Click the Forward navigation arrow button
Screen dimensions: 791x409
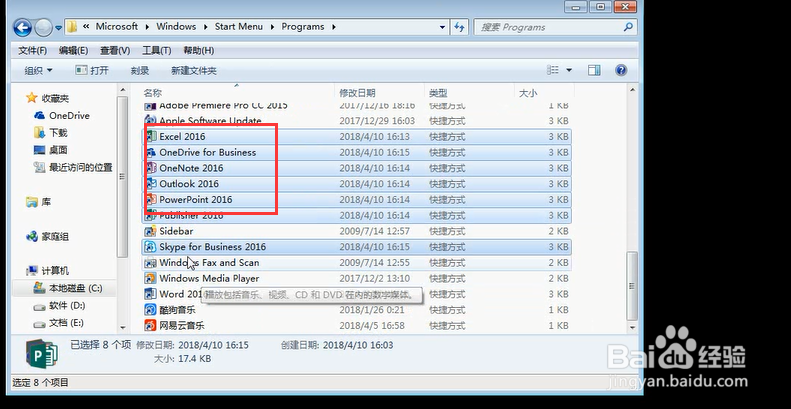coord(44,27)
